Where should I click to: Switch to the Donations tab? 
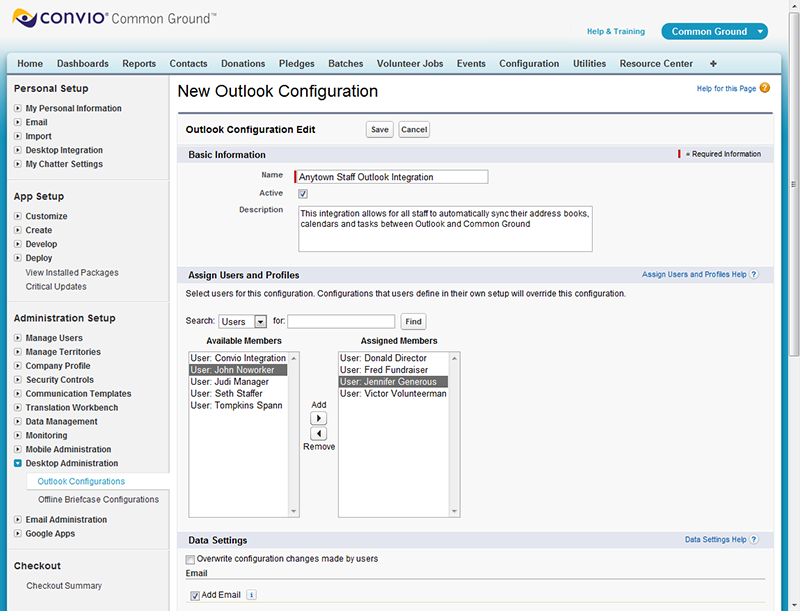pos(243,64)
